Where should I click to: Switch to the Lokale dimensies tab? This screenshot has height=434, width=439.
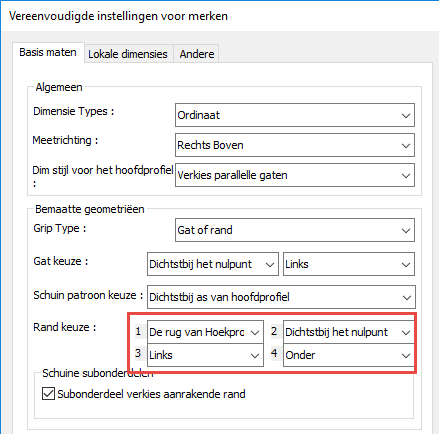point(129,54)
